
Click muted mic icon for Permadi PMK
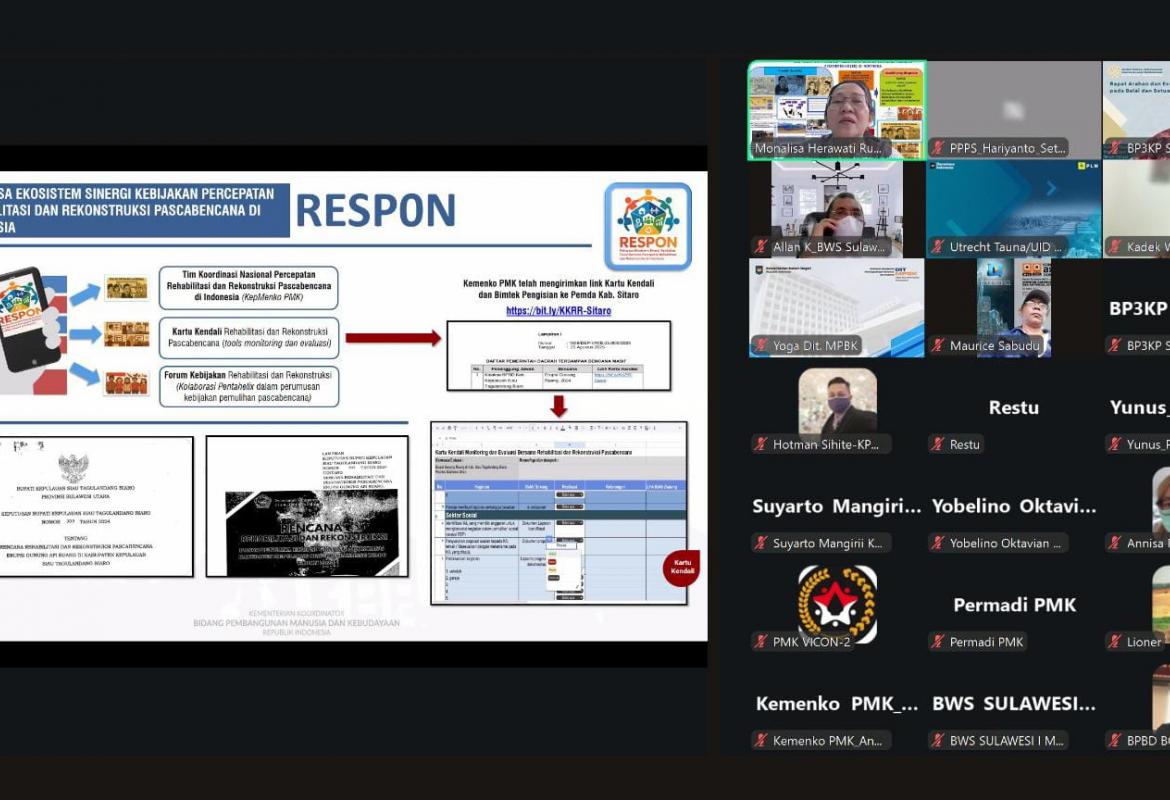(939, 642)
